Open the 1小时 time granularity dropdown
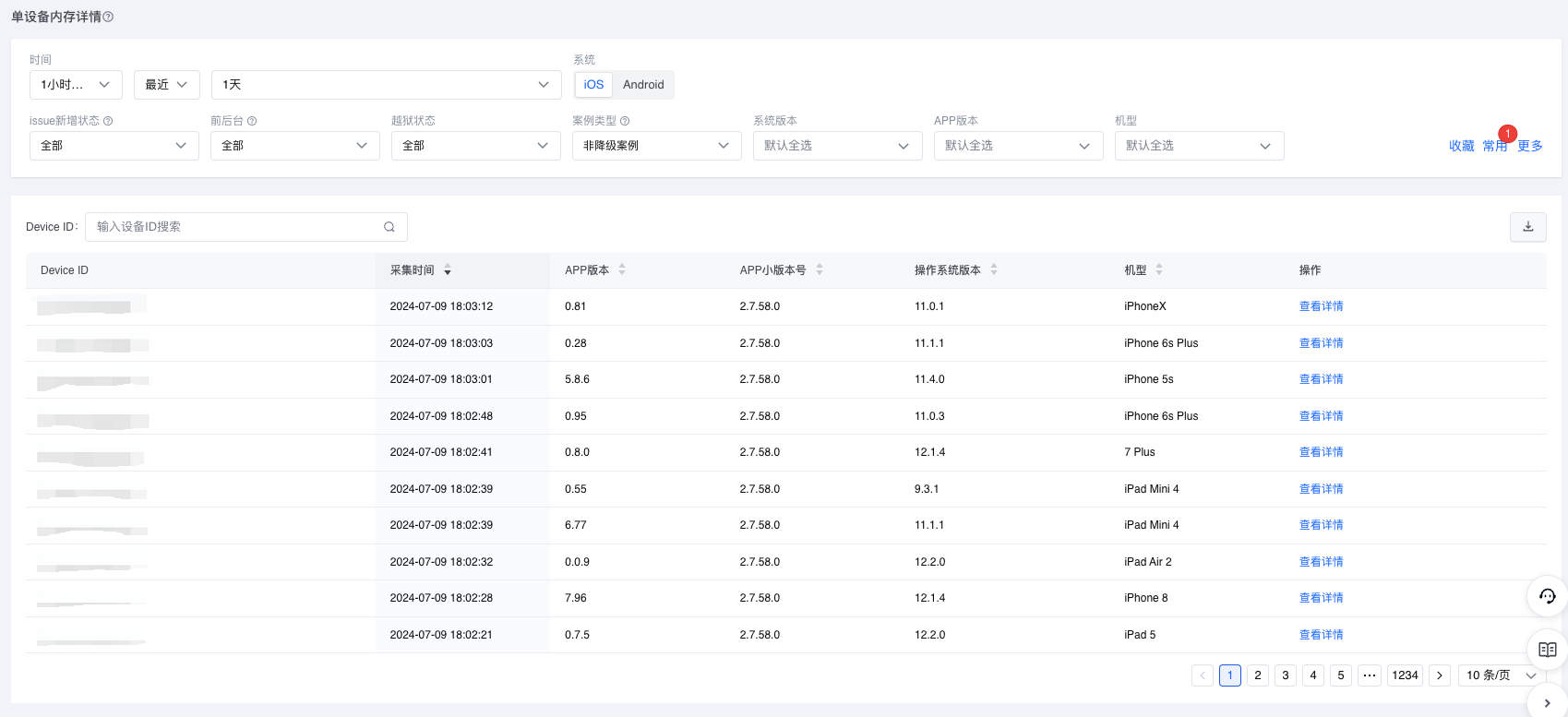This screenshot has height=717, width=1568. tap(76, 85)
